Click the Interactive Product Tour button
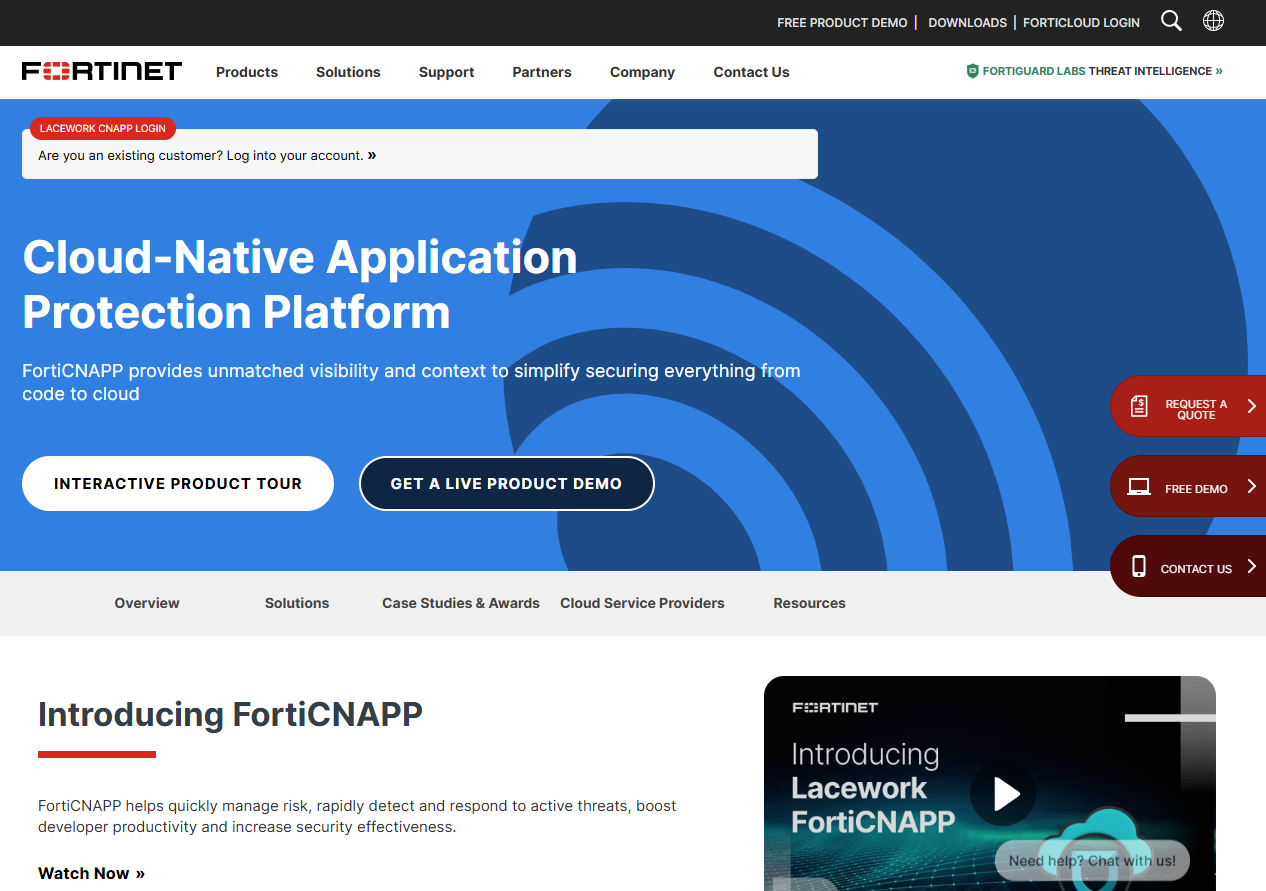Image resolution: width=1266 pixels, height=891 pixels. point(178,483)
